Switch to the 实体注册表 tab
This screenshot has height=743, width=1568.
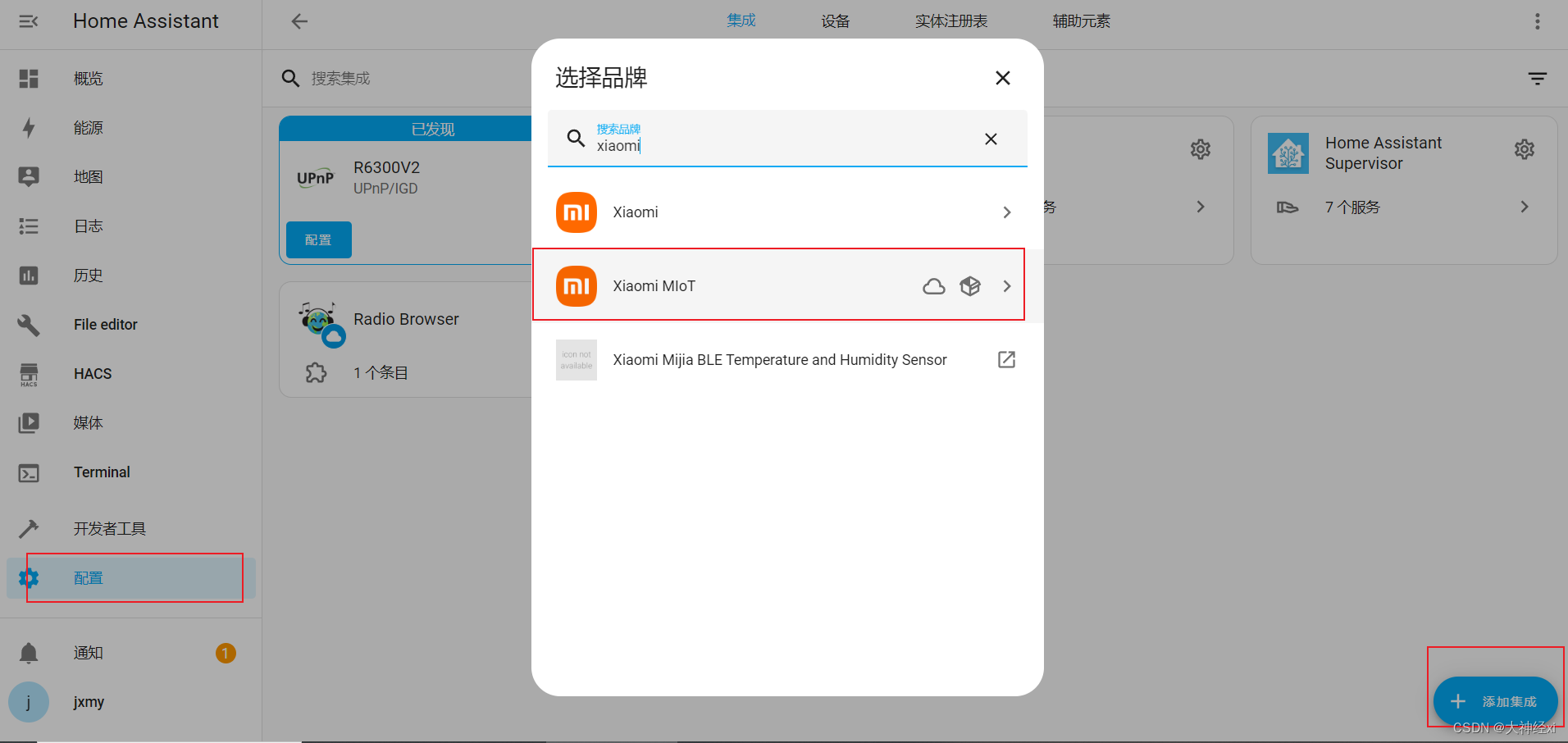(951, 21)
